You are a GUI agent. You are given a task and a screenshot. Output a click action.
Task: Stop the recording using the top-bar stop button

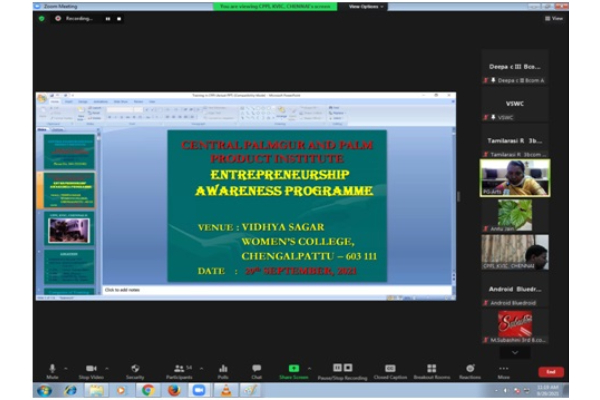118,18
